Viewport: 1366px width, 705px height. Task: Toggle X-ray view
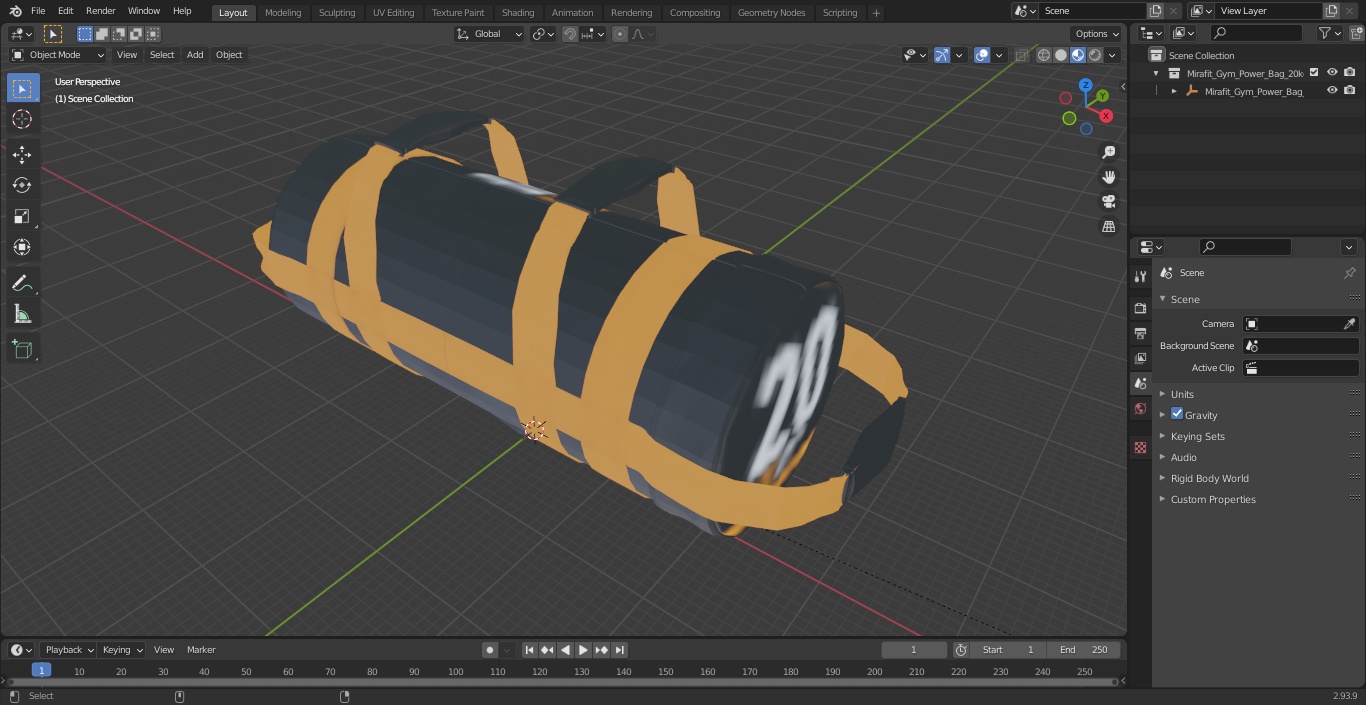(1021, 55)
